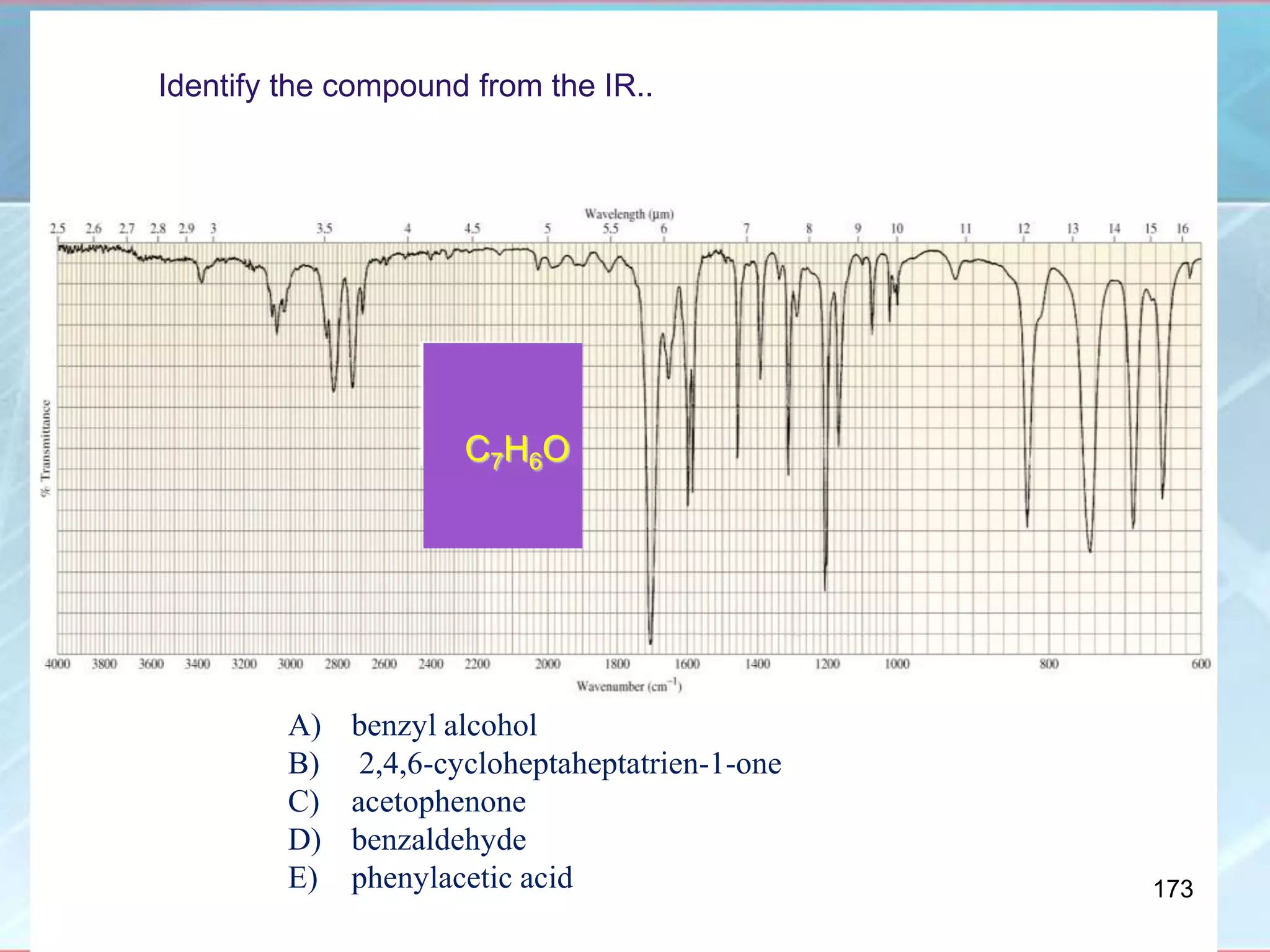Image resolution: width=1270 pixels, height=952 pixels.
Task: Choose answer D) benzaldehyde
Action: [438, 840]
